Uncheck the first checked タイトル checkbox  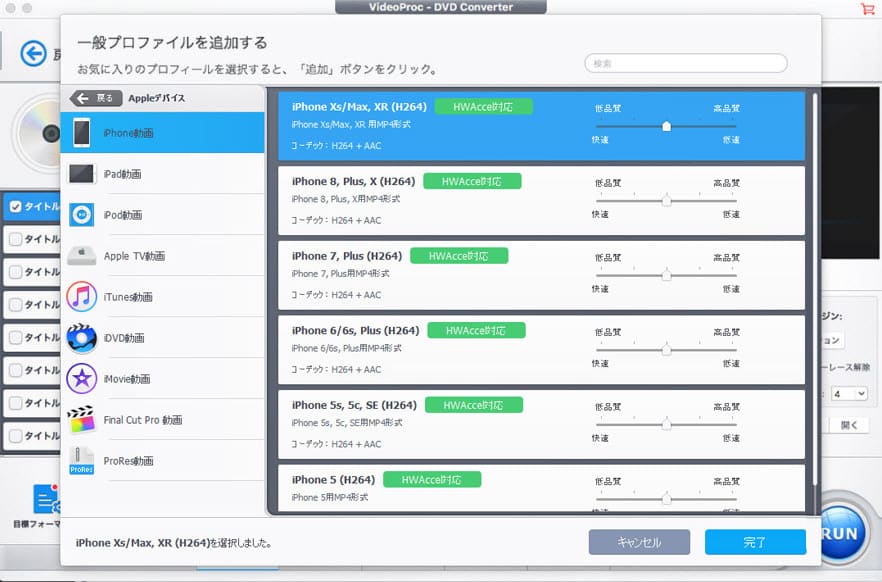[16, 206]
